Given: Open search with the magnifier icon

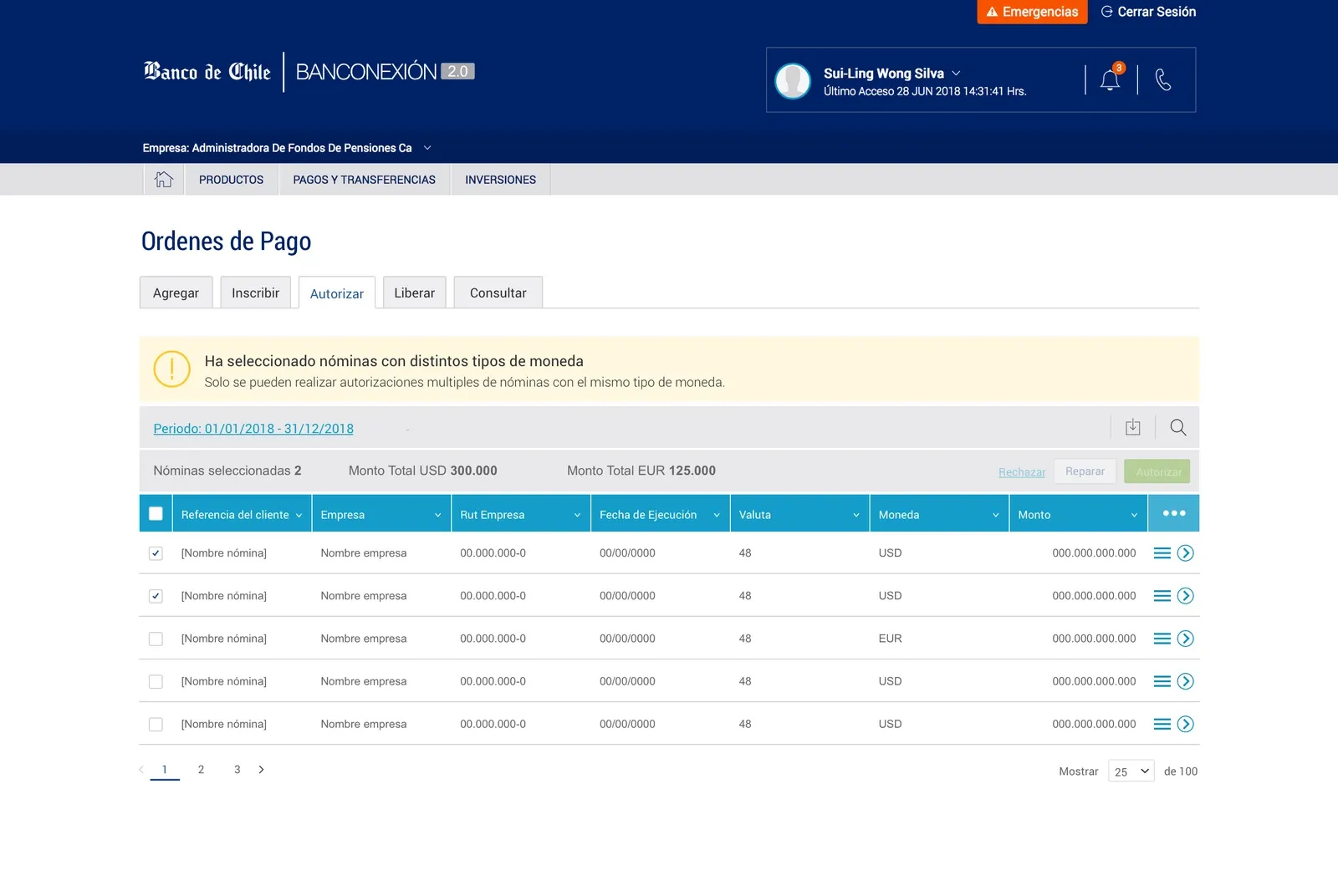Looking at the screenshot, I should (1178, 427).
